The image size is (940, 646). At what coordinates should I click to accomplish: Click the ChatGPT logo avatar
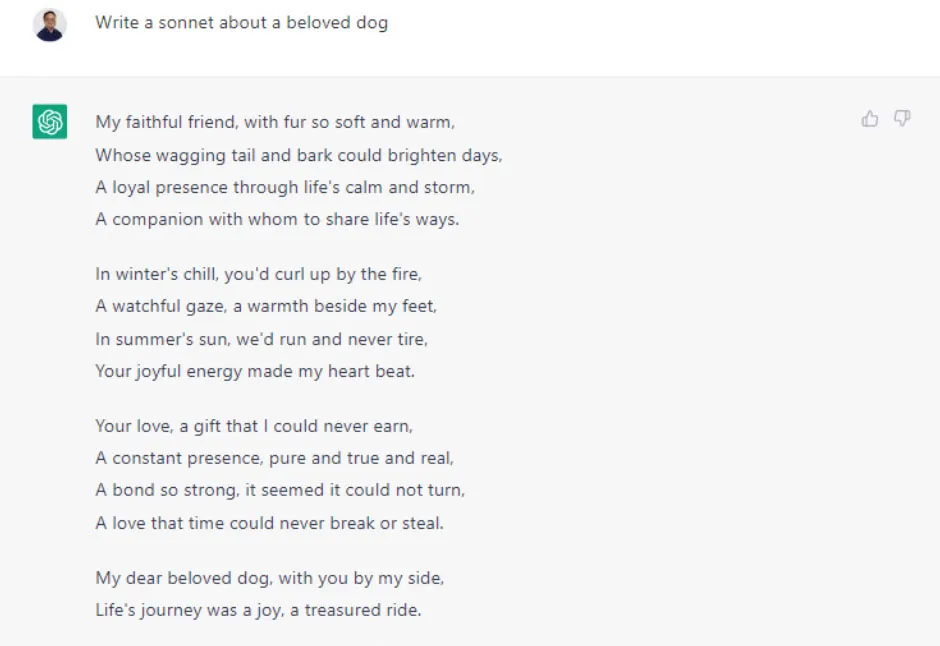[x=50, y=122]
